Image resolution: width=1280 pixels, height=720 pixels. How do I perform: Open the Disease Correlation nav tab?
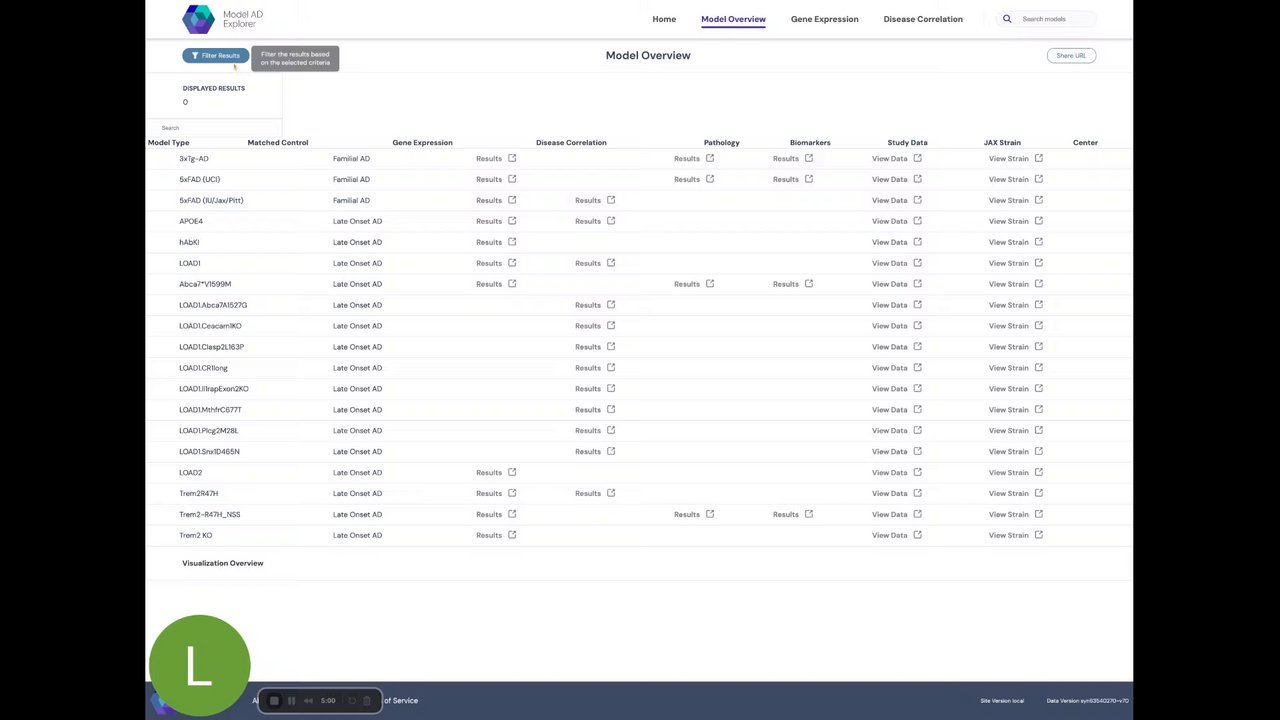pyautogui.click(x=923, y=19)
